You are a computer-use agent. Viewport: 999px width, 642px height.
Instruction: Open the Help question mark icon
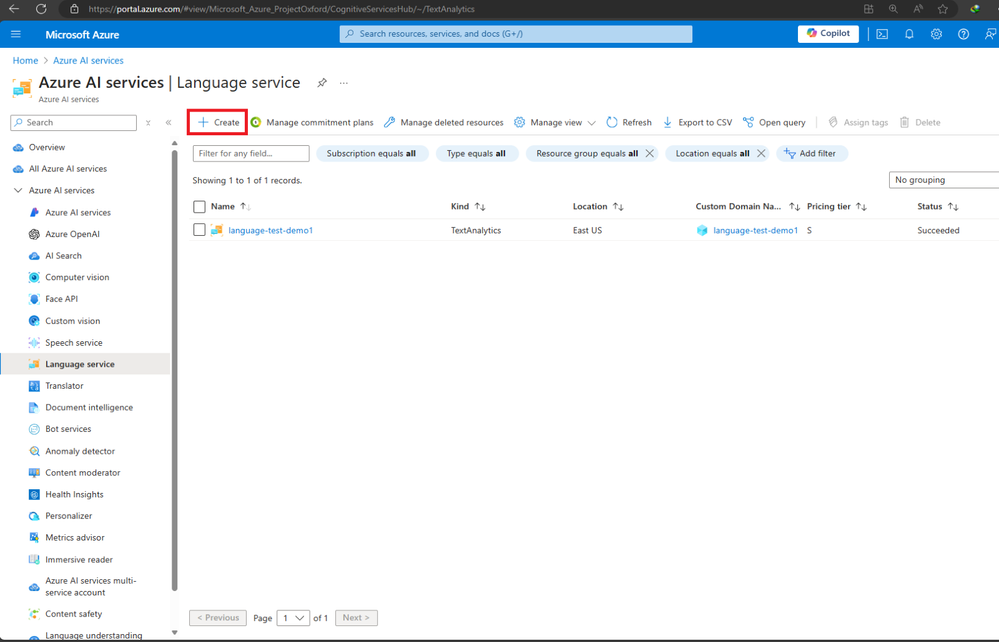(x=963, y=34)
